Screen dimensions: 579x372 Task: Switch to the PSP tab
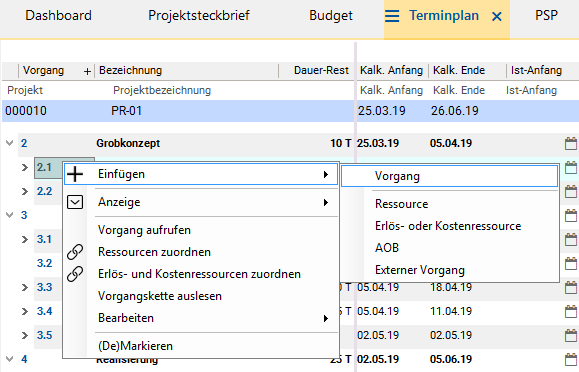[546, 16]
